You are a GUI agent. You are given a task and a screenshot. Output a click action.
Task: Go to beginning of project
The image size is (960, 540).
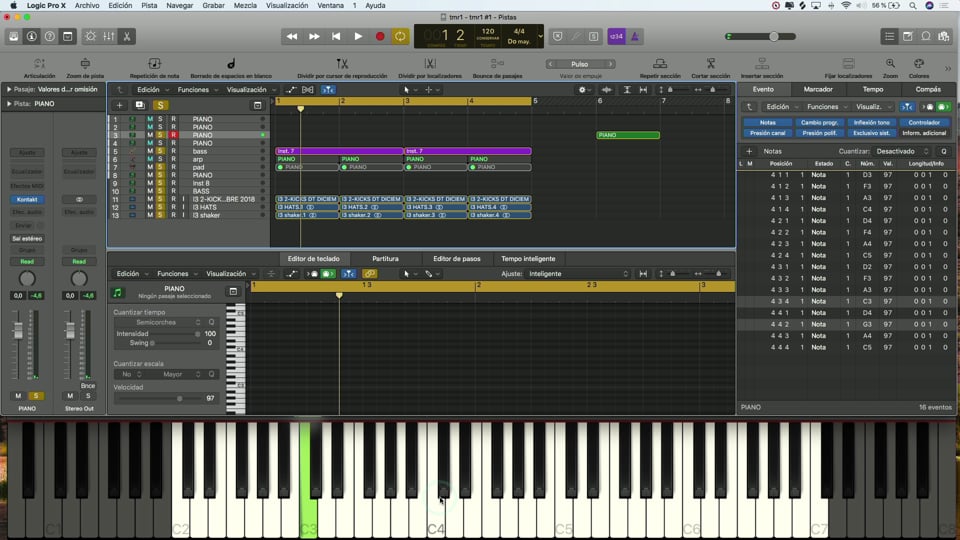coord(336,36)
